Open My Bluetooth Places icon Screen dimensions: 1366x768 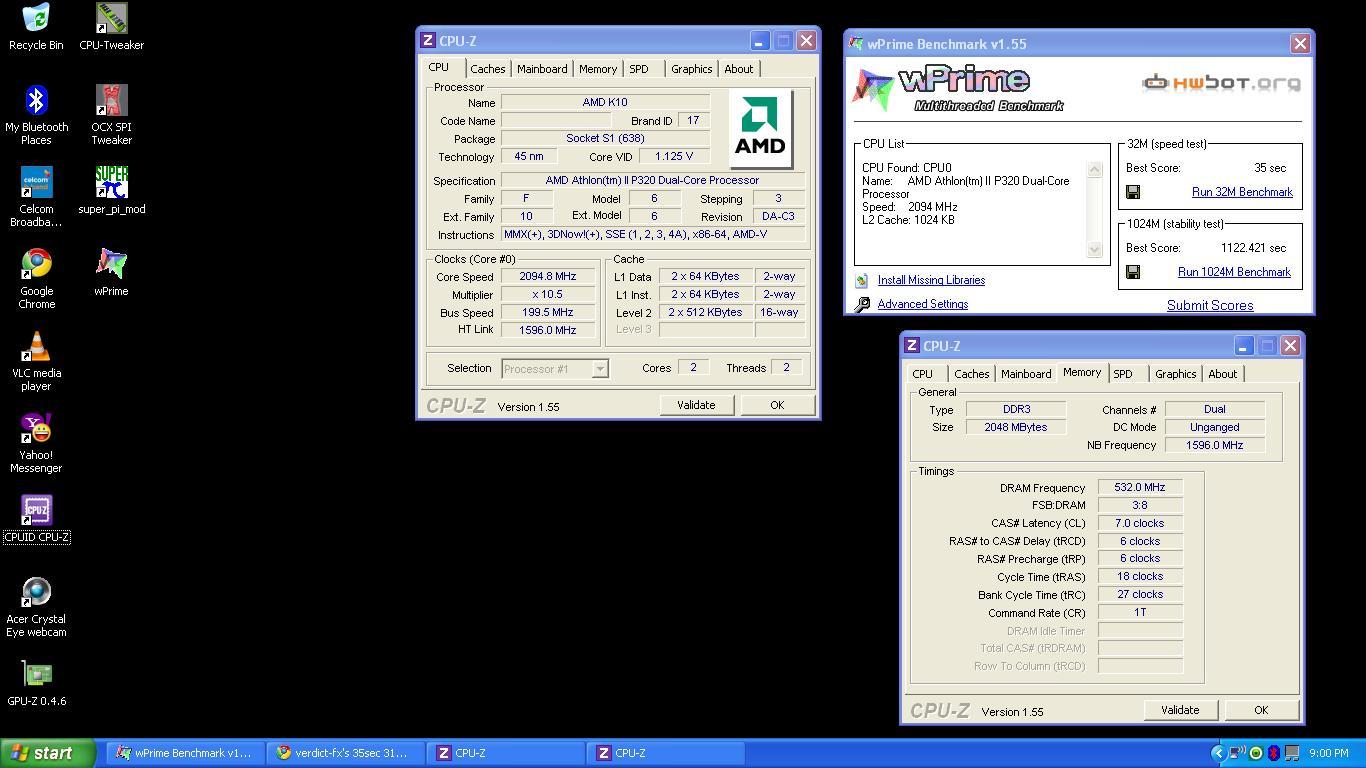(x=36, y=116)
